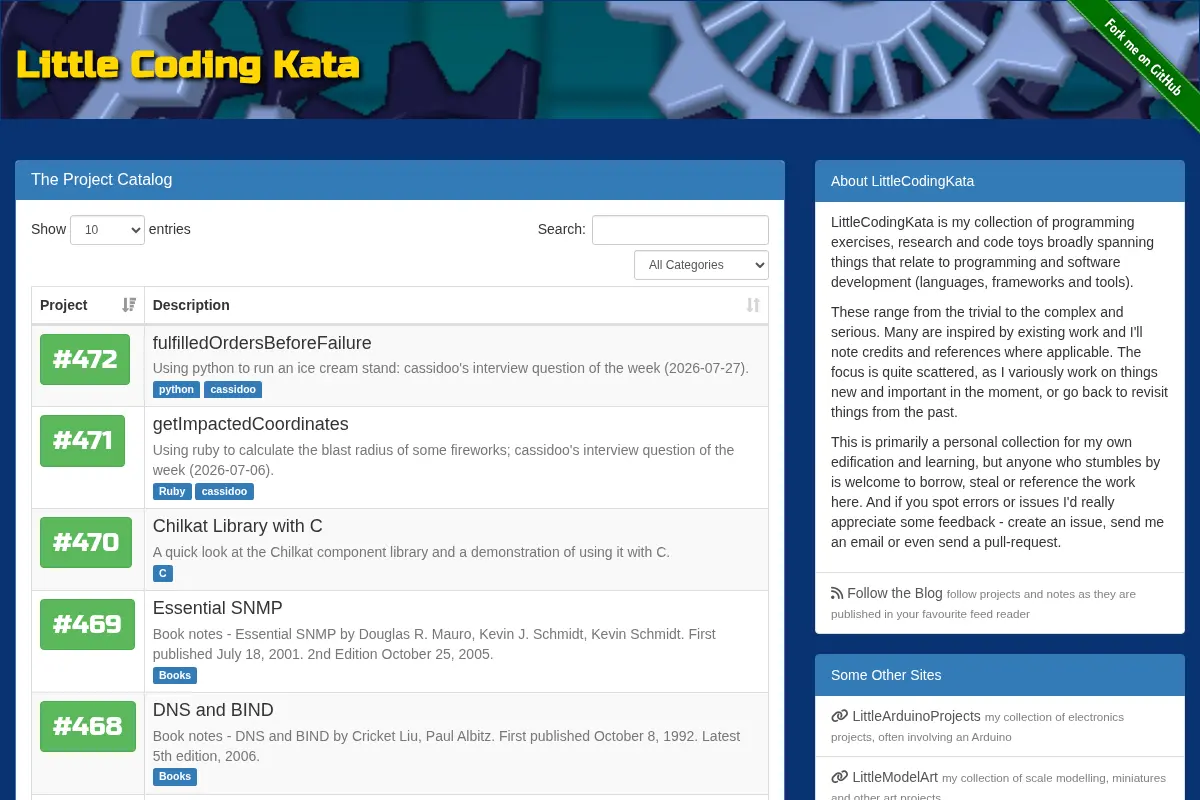The height and width of the screenshot is (800, 1200).
Task: Open project #468 button
Action: click(x=88, y=727)
